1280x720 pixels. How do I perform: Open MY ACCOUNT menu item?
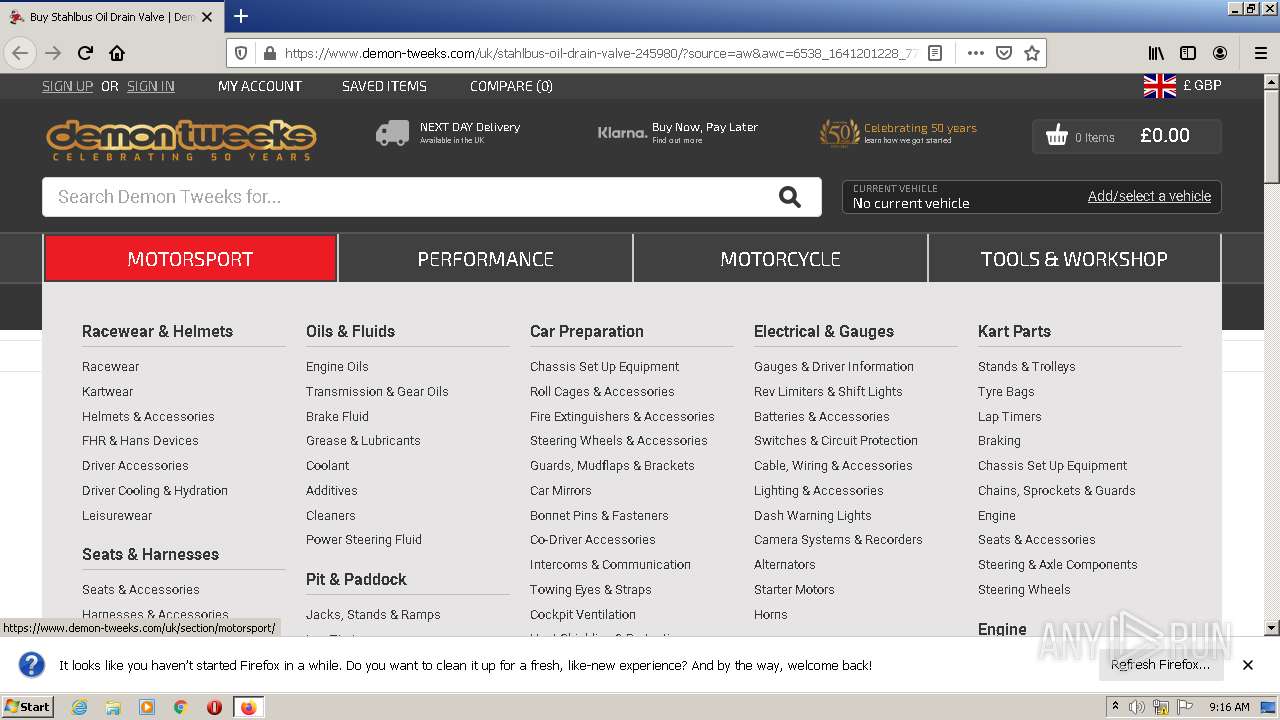click(260, 86)
